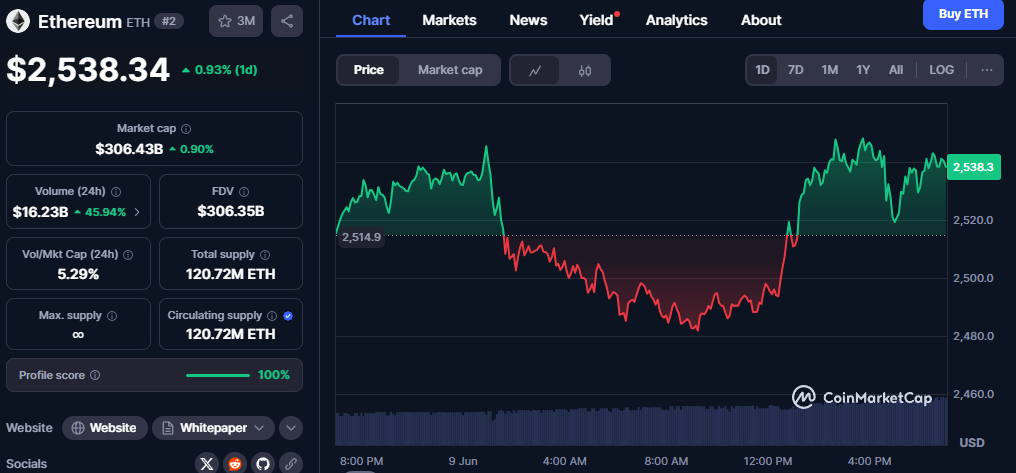Click the 2,500.0 price axis label
Viewport: 1016px width, 473px height.
tap(973, 279)
